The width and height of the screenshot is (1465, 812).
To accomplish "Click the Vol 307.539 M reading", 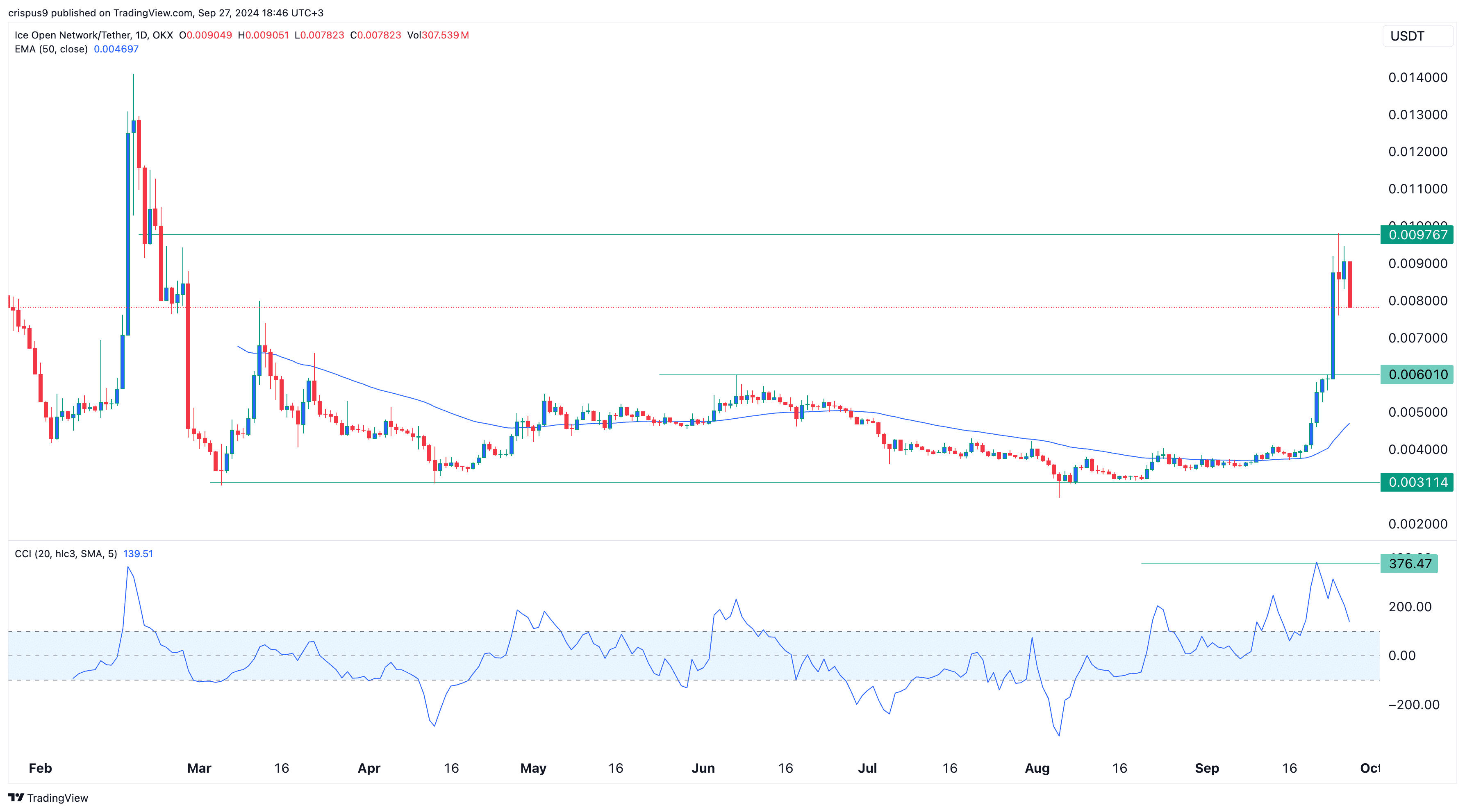I will (x=438, y=35).
